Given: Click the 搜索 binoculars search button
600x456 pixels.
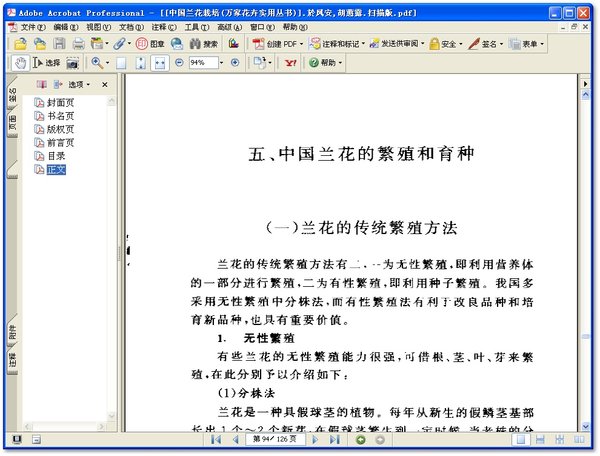Looking at the screenshot, I should pos(204,44).
